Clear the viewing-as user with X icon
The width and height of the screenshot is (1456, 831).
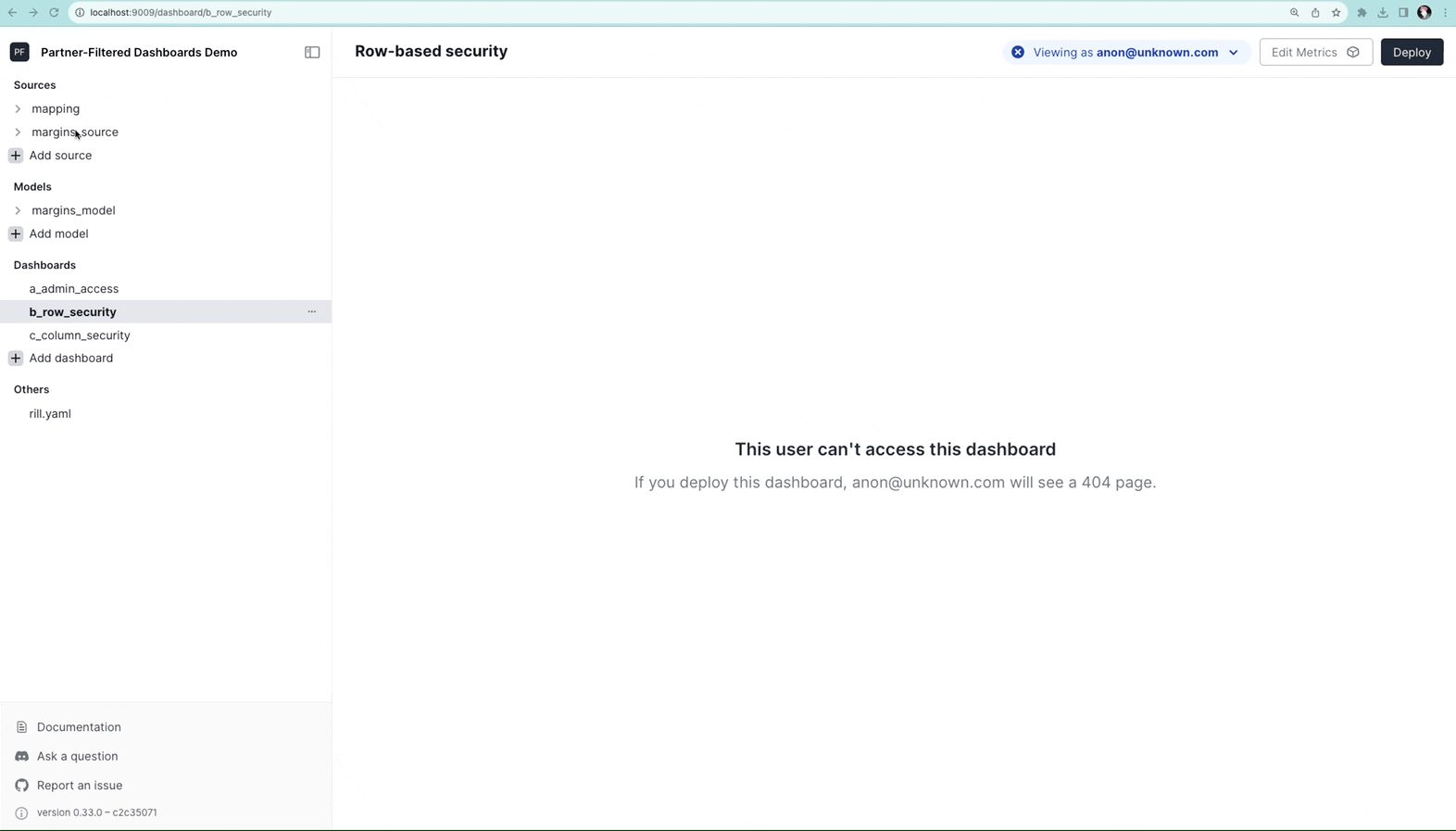1018,53
